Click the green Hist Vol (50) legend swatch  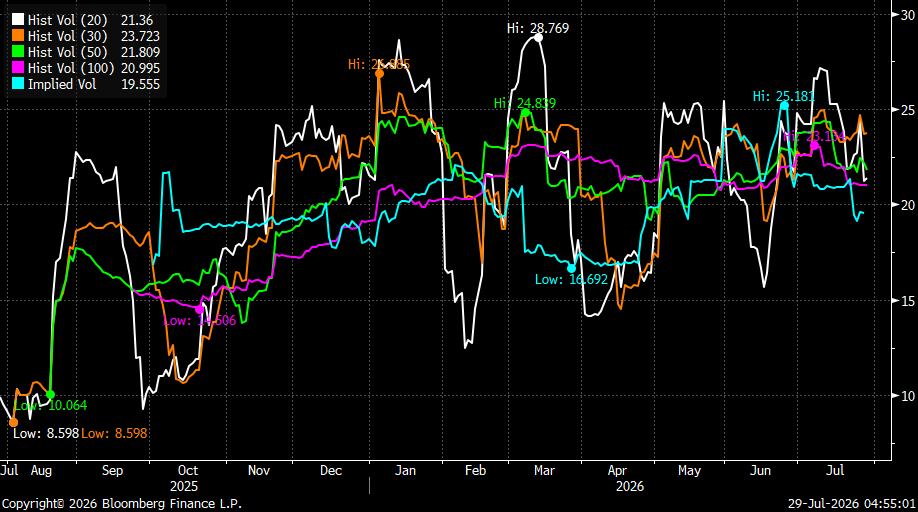point(18,51)
